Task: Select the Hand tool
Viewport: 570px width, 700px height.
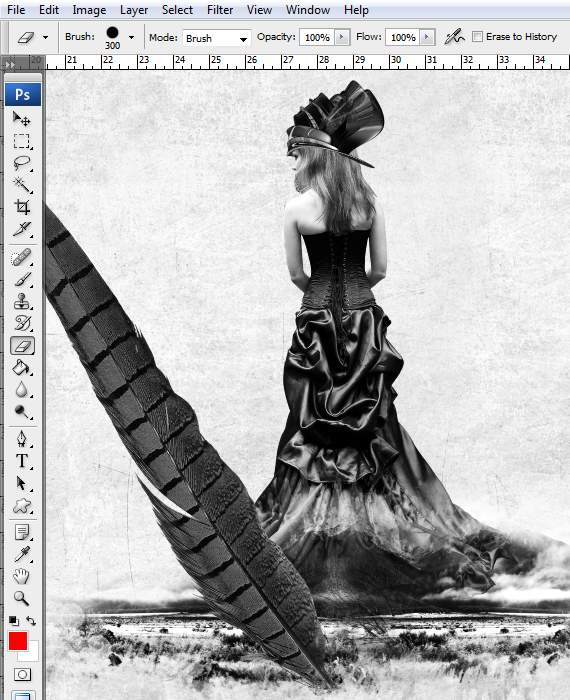Action: coord(21,576)
